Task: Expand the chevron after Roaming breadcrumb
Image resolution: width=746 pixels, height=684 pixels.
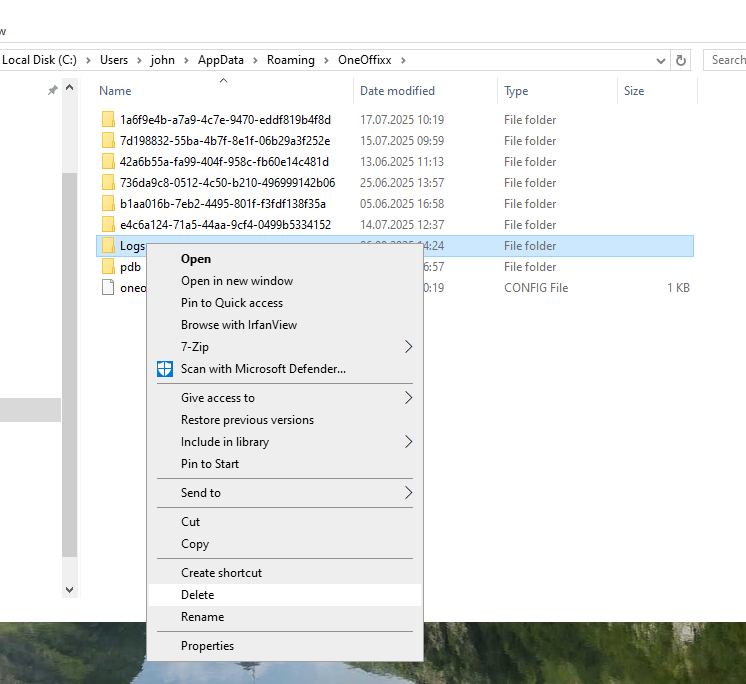Action: point(326,60)
